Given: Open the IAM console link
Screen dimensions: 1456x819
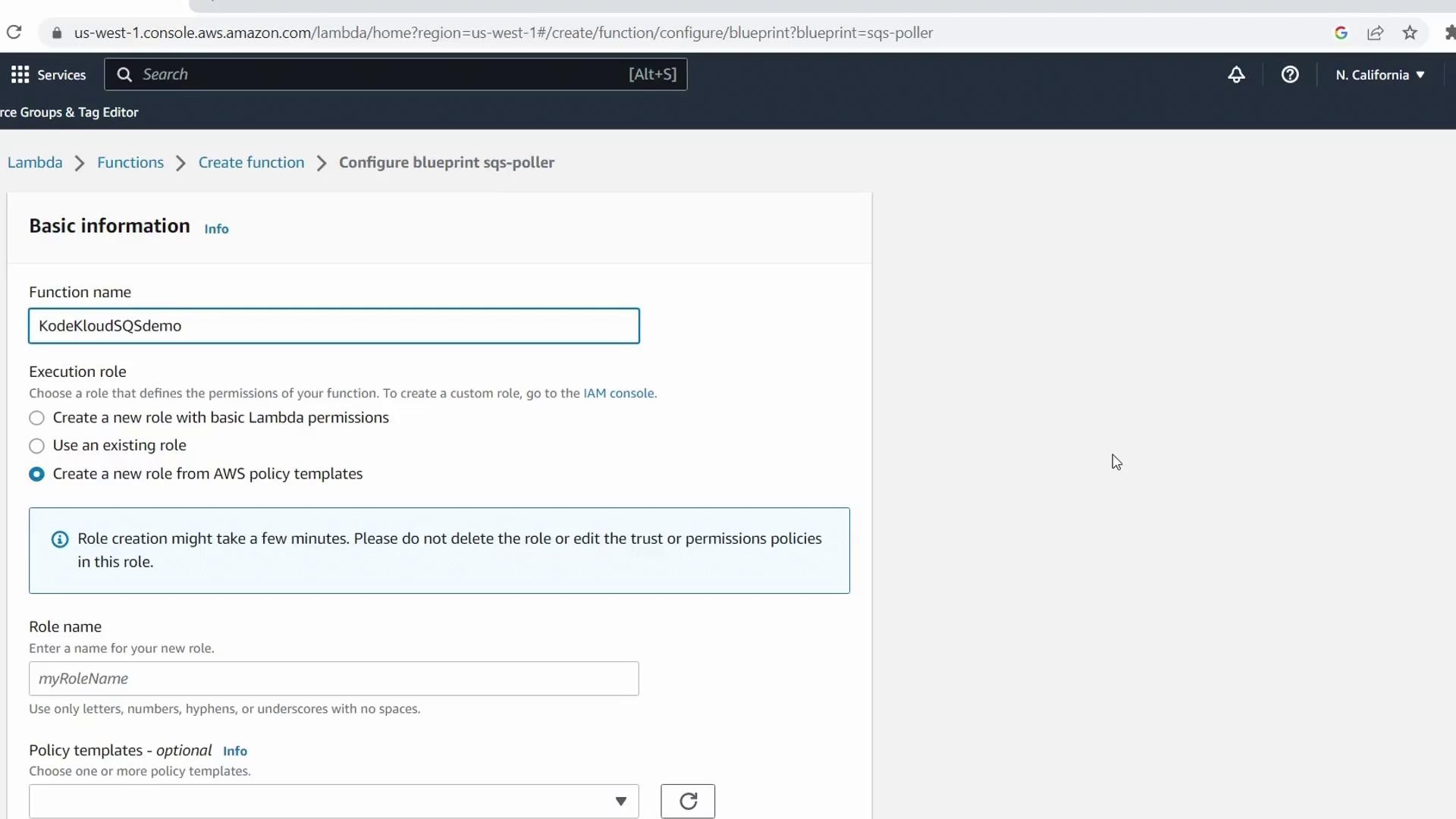Looking at the screenshot, I should pos(618,393).
